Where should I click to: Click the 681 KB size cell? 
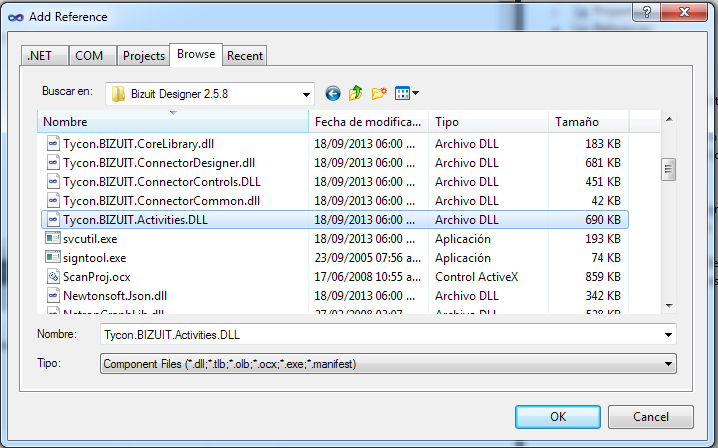pos(603,163)
